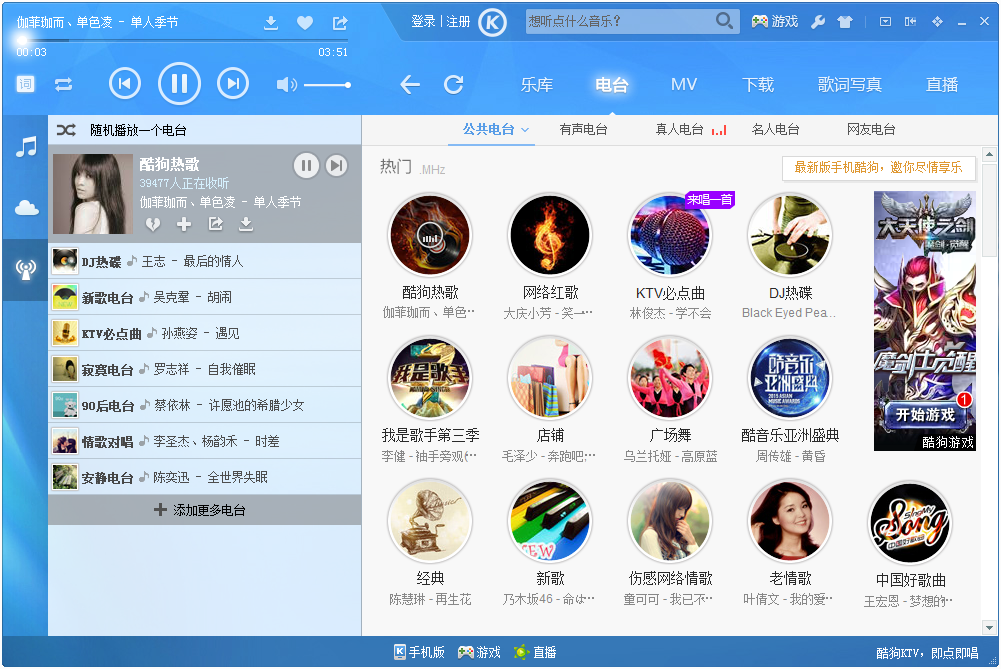Click 添加更多电台 button
The image size is (1001, 669).
click(x=204, y=510)
